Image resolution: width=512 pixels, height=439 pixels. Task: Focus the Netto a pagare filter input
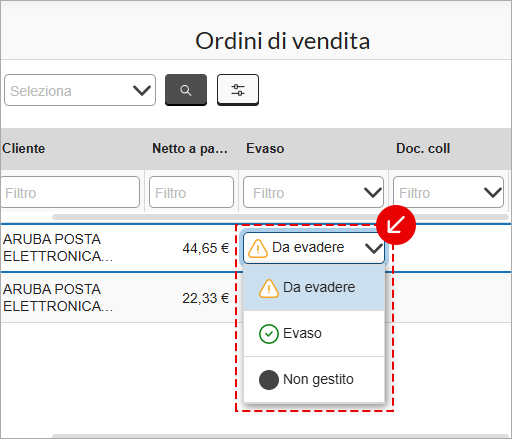[191, 192]
